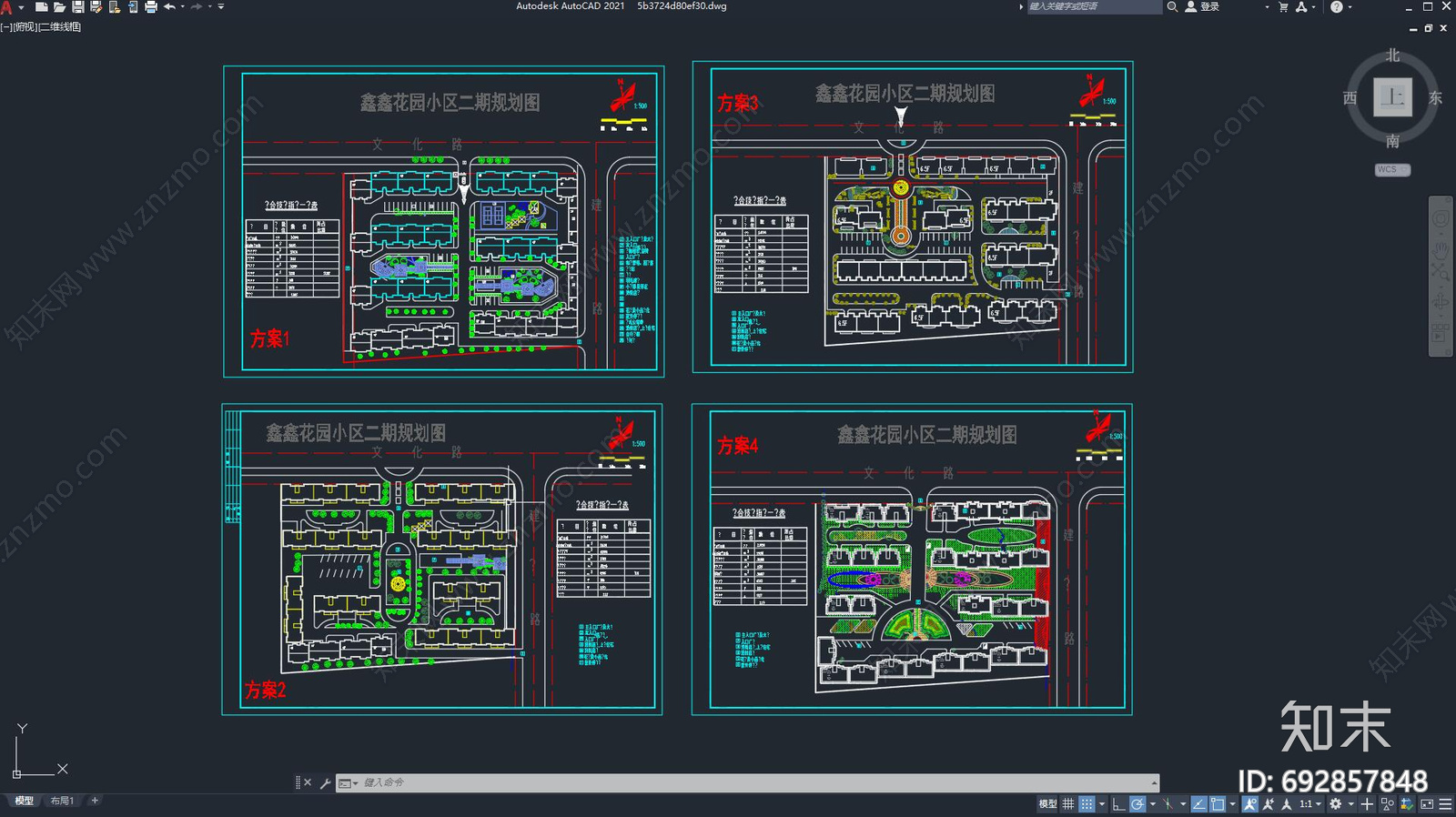
Task: Open the Autodesk App Store cart icon
Action: [x=1283, y=6]
